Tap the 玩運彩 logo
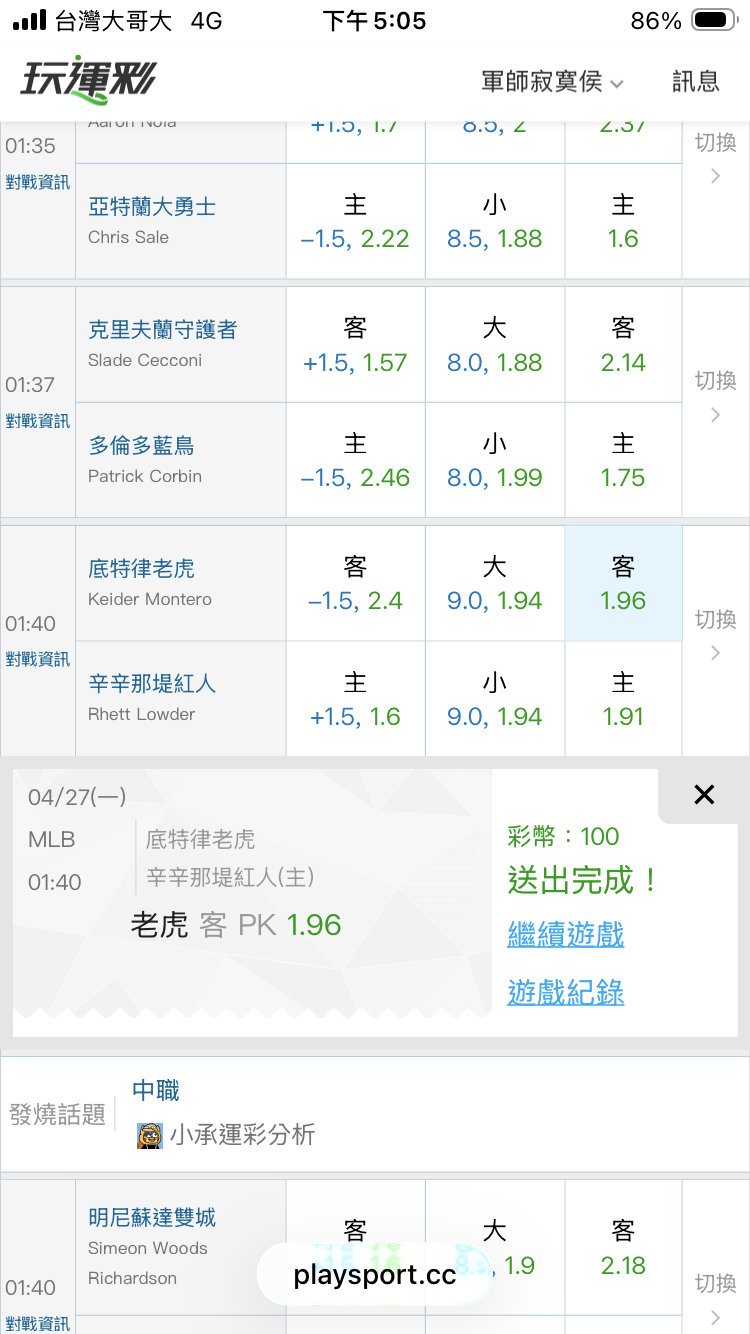 88,81
